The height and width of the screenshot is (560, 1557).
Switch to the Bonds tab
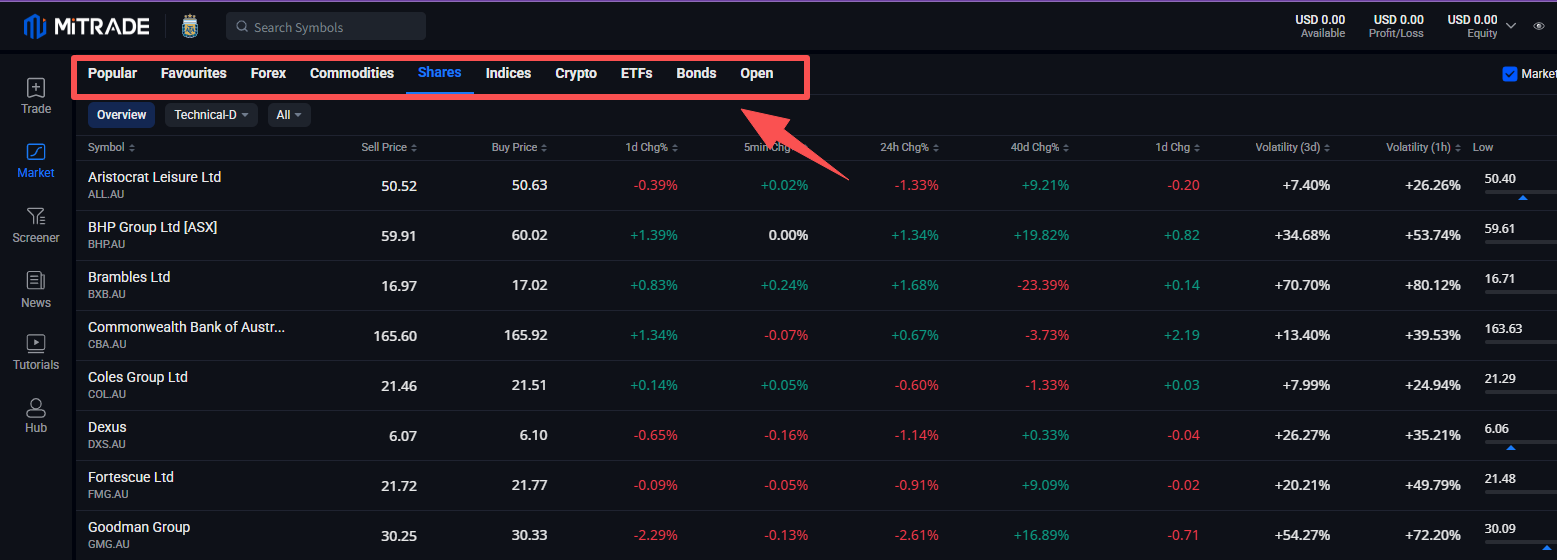tap(696, 73)
